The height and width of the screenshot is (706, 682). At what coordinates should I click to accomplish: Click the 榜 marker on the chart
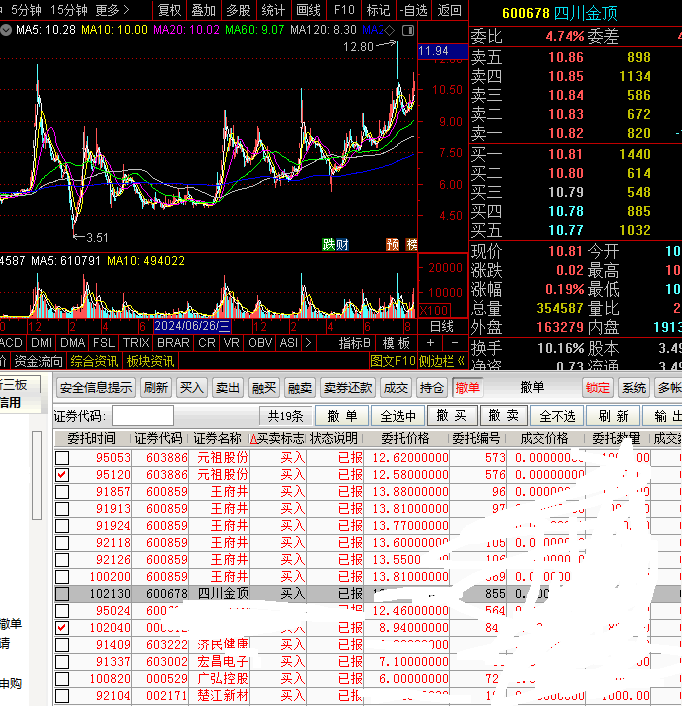411,244
